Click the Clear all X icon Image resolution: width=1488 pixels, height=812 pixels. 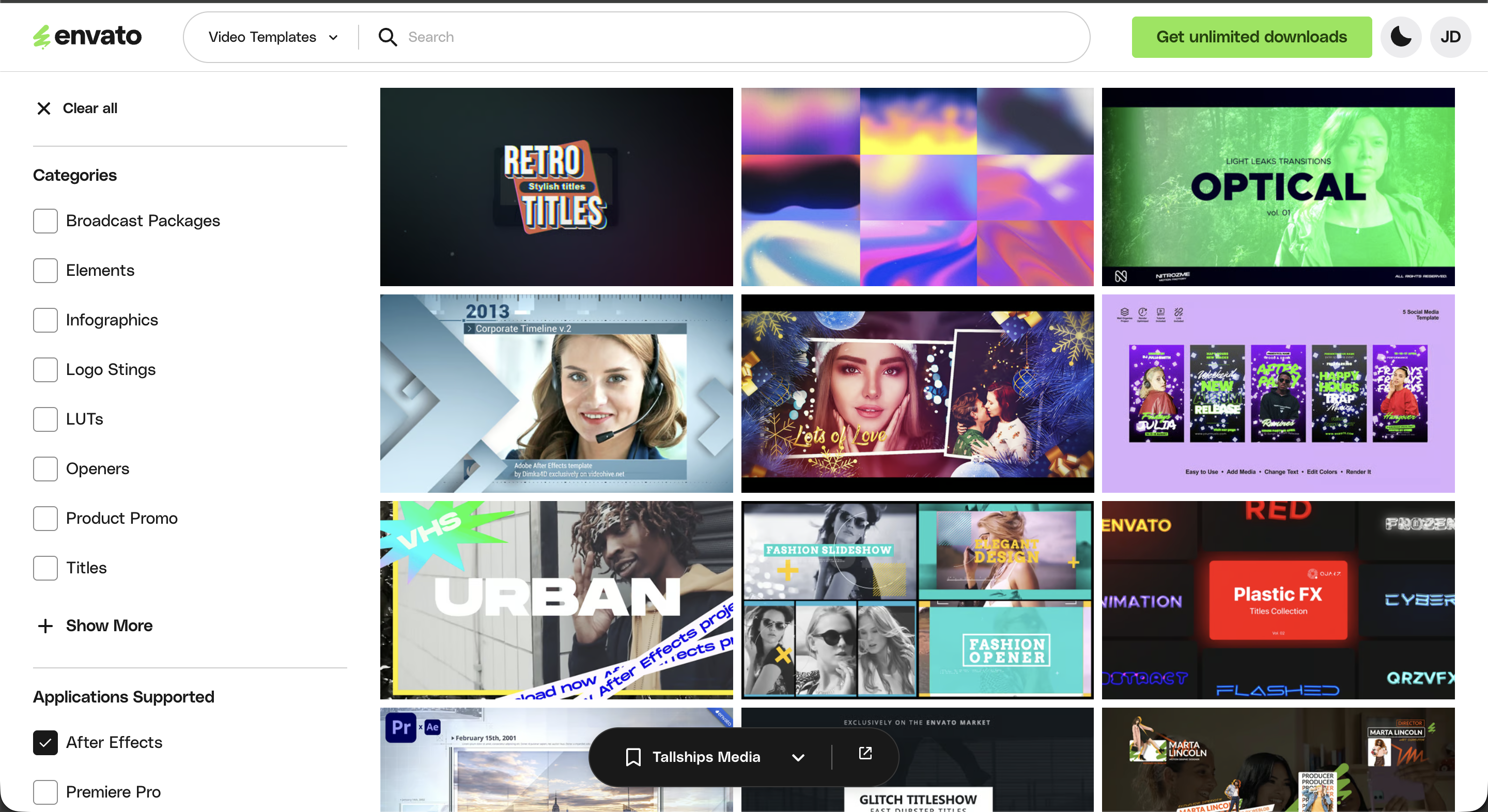[44, 108]
